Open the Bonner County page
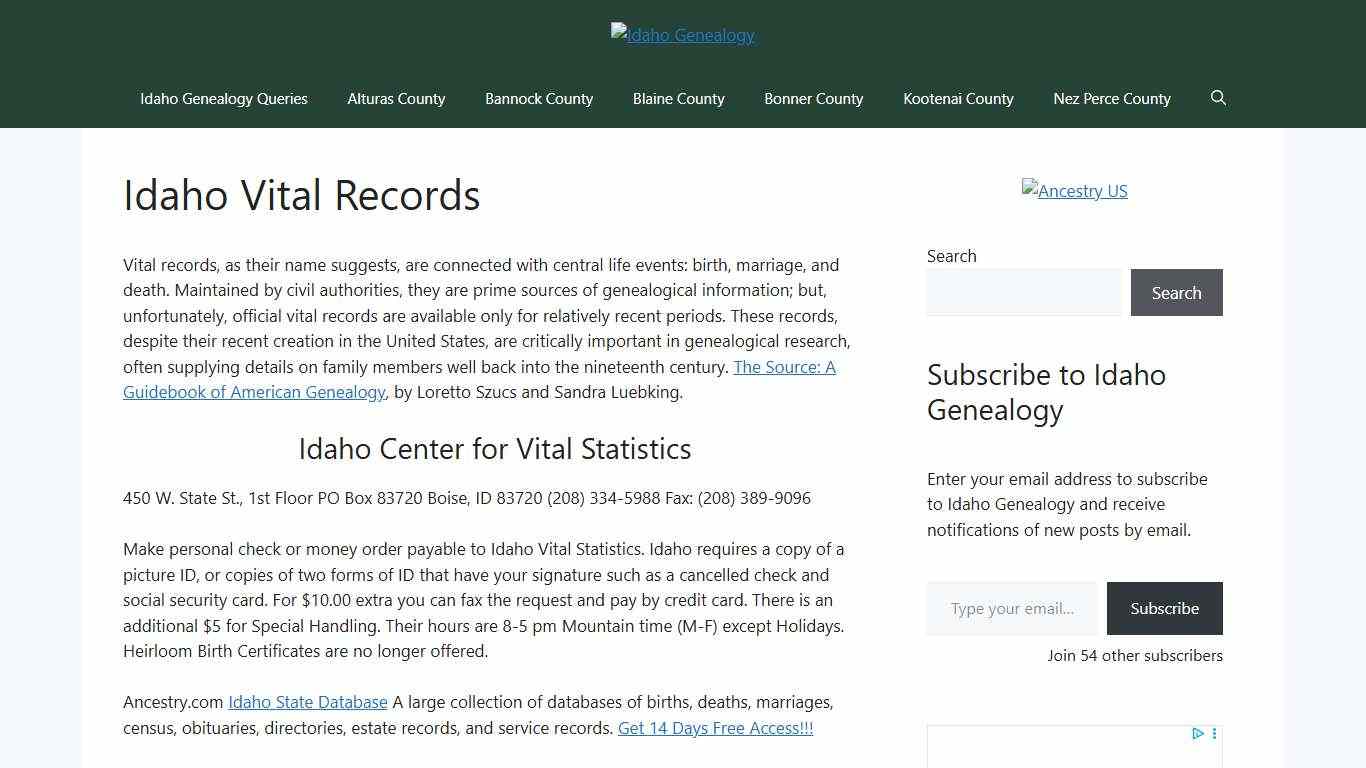1366x768 pixels. coord(813,98)
